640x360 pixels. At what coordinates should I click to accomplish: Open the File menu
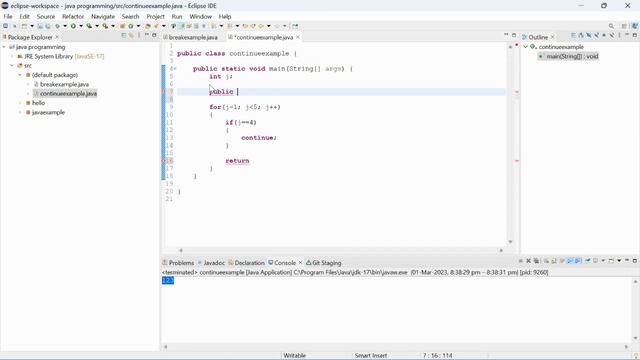8,16
